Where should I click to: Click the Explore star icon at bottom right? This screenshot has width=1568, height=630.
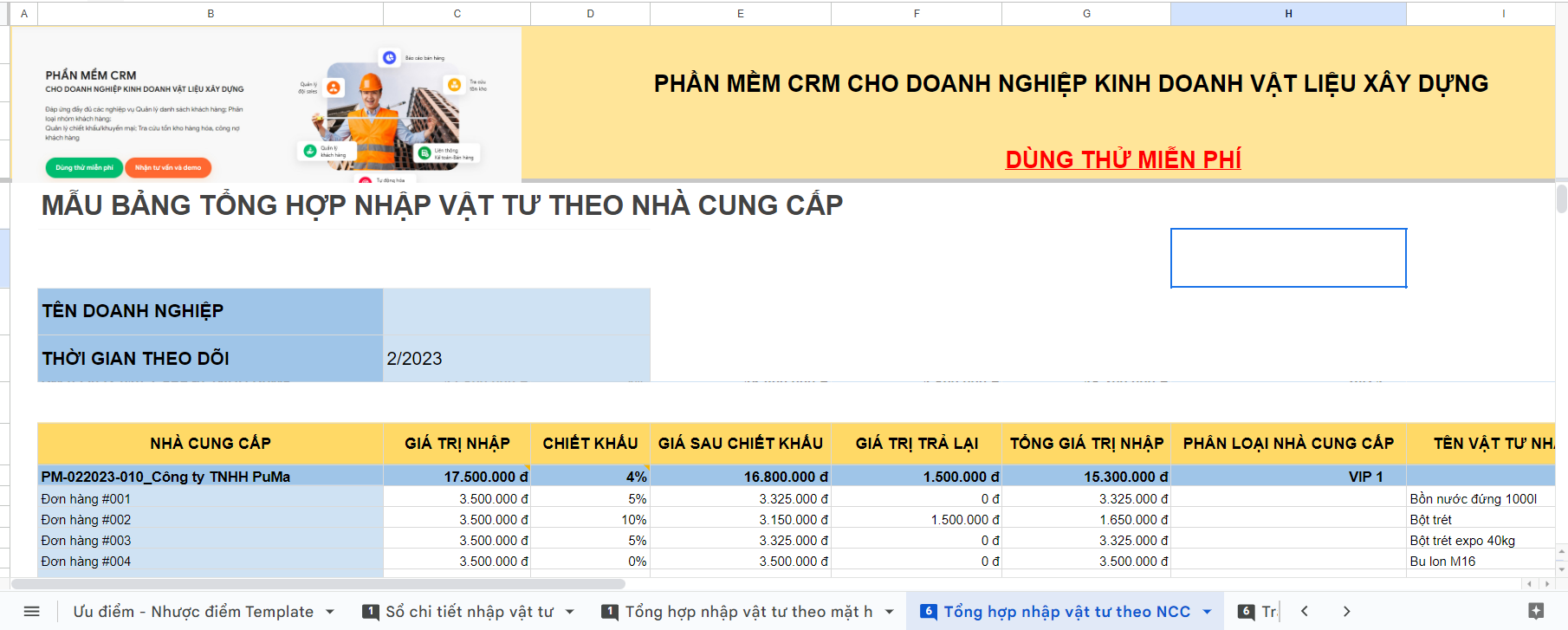1536,611
